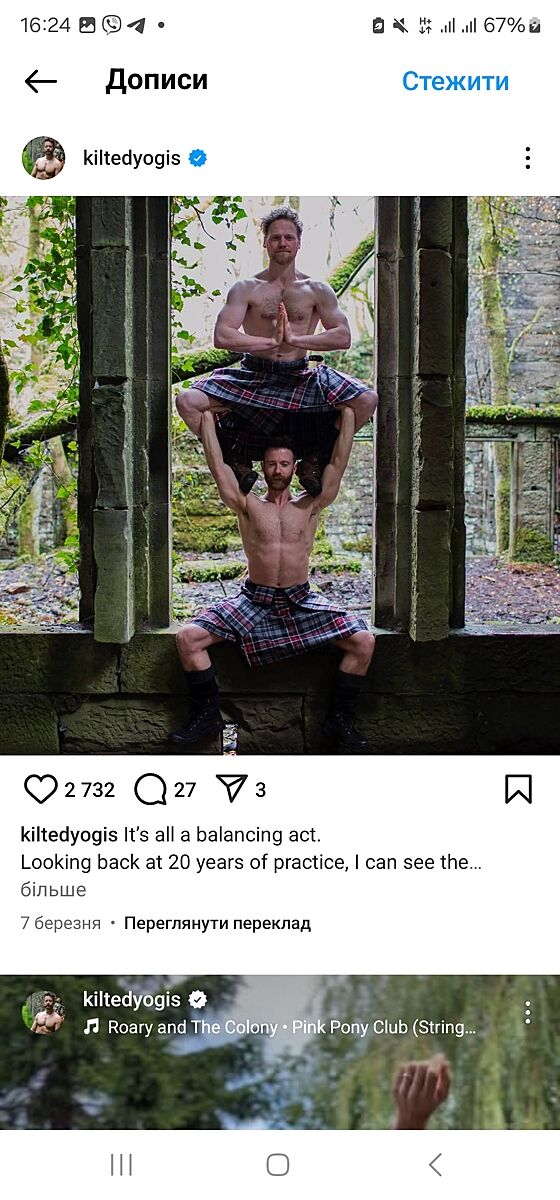The height and width of the screenshot is (1200, 560).
Task: Open kiltedyogis profile picture on first post
Action: [x=44, y=158]
